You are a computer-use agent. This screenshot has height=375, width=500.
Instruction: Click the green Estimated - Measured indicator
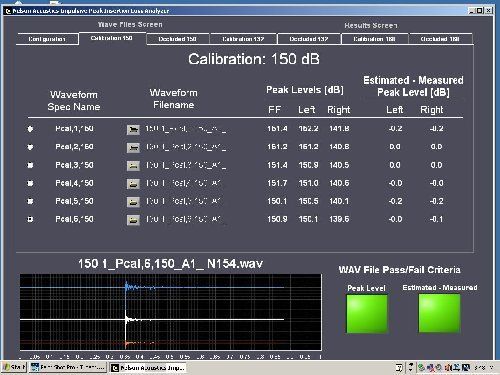coord(439,313)
